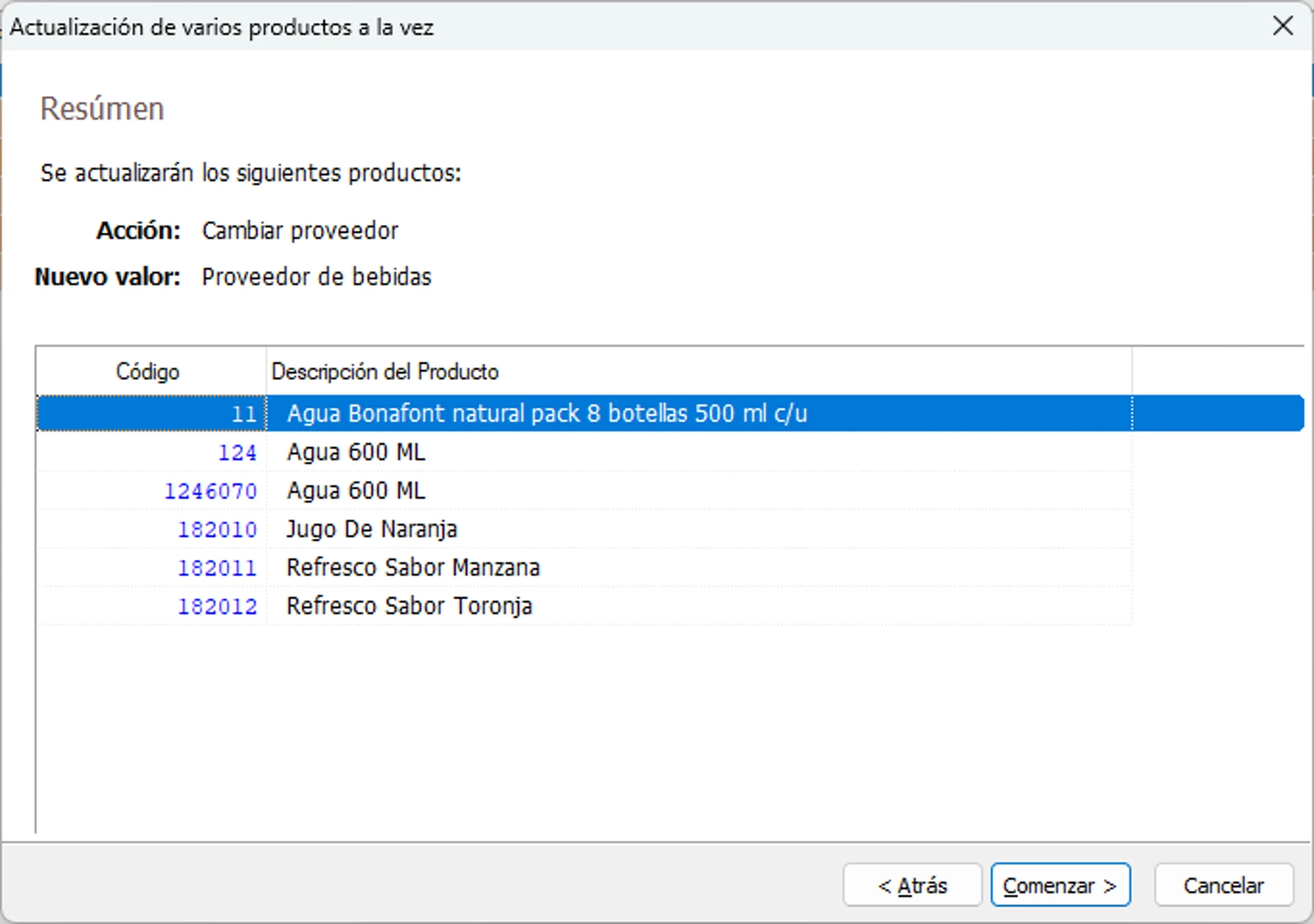Click the Proveedor de bebidas new value text
The width and height of the screenshot is (1314, 924).
316,277
